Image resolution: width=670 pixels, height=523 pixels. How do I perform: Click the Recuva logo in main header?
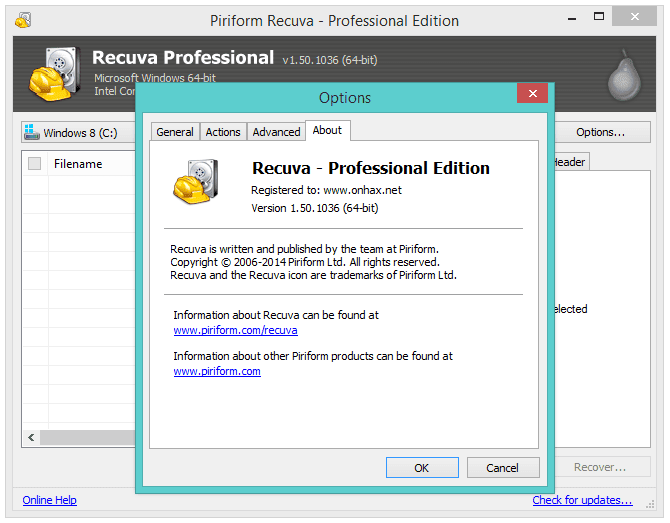click(x=55, y=73)
